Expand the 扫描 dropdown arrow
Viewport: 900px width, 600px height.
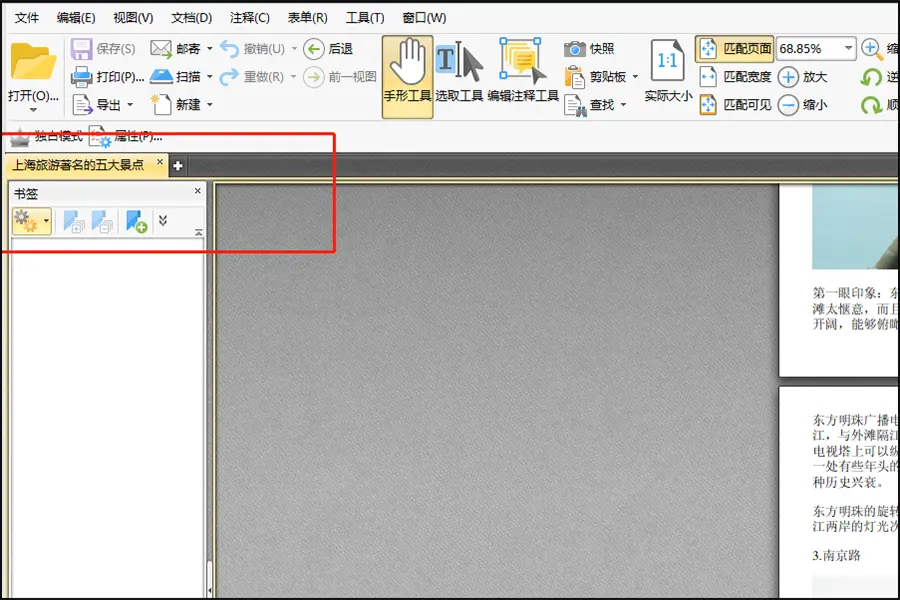(x=210, y=76)
